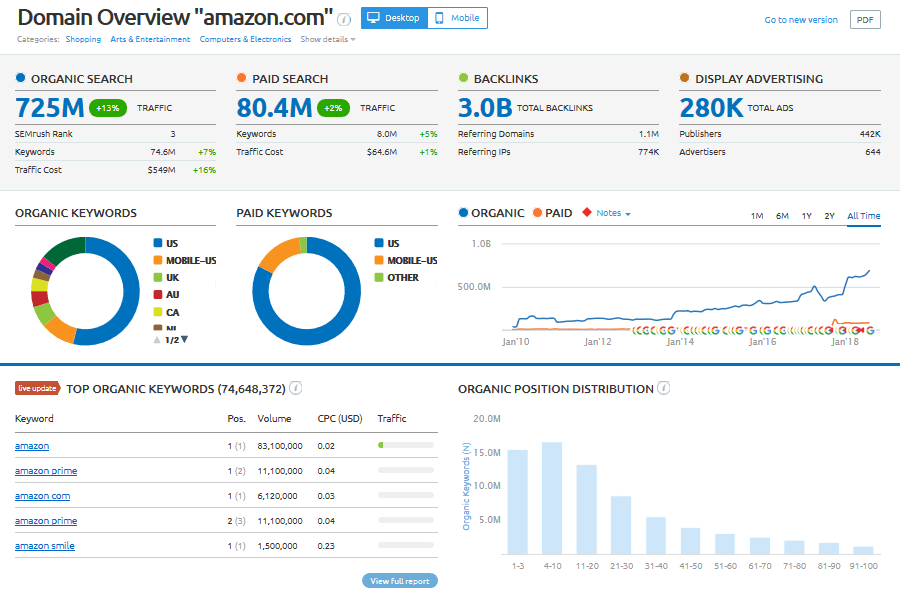Select the 1Y time range
900x593 pixels.
pyautogui.click(x=806, y=216)
